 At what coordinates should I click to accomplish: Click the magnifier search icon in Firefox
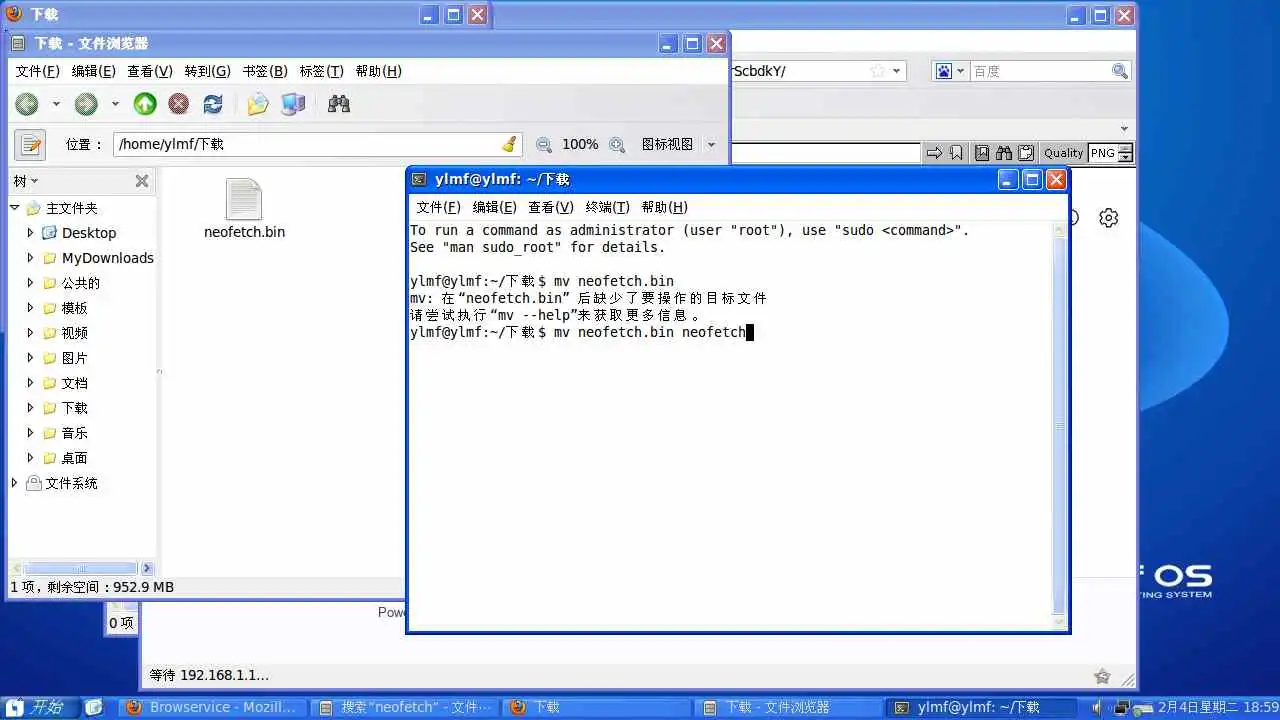pyautogui.click(x=1120, y=71)
